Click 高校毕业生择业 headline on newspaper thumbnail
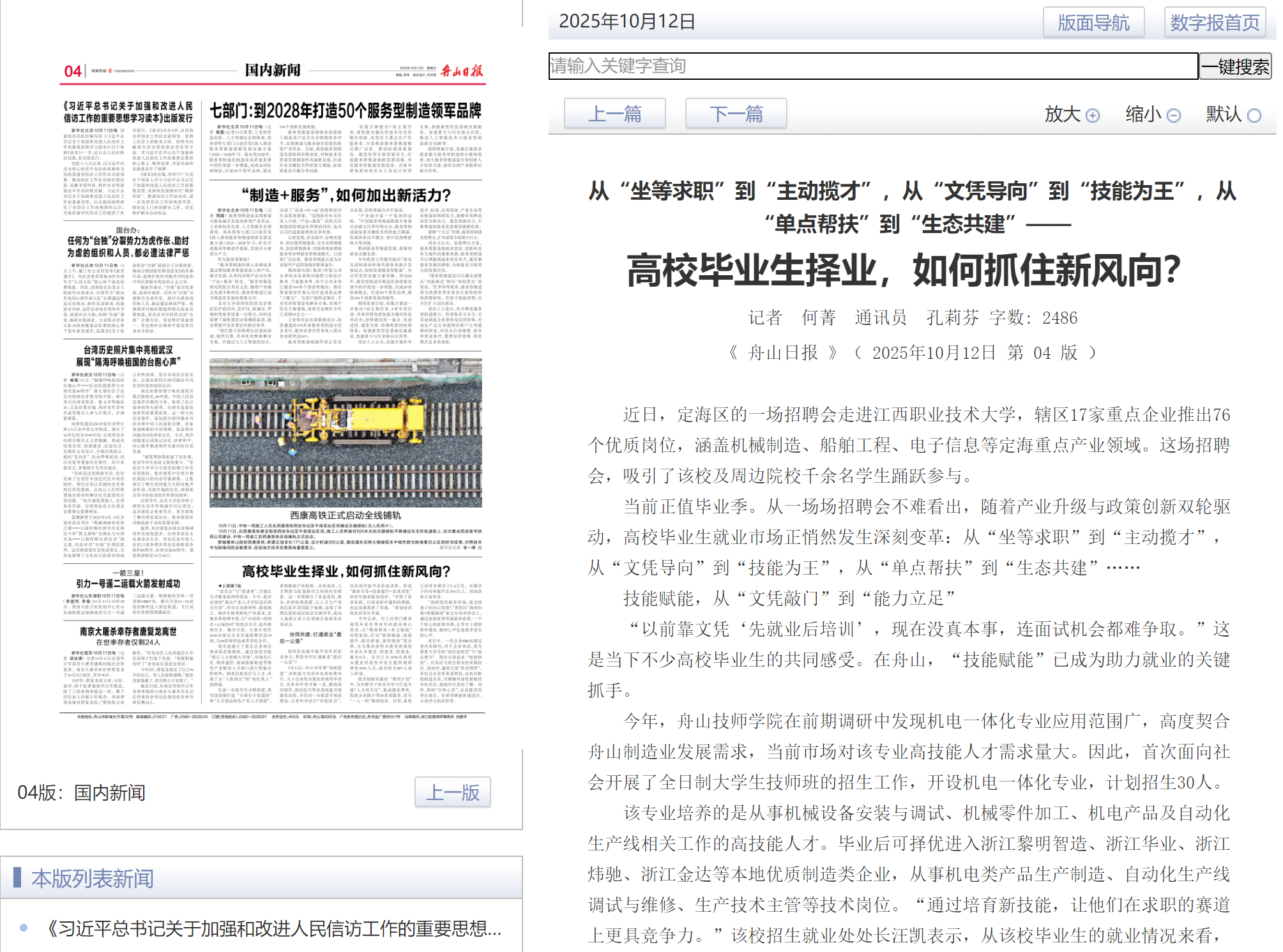Image resolution: width=1283 pixels, height=952 pixels. pos(345,571)
